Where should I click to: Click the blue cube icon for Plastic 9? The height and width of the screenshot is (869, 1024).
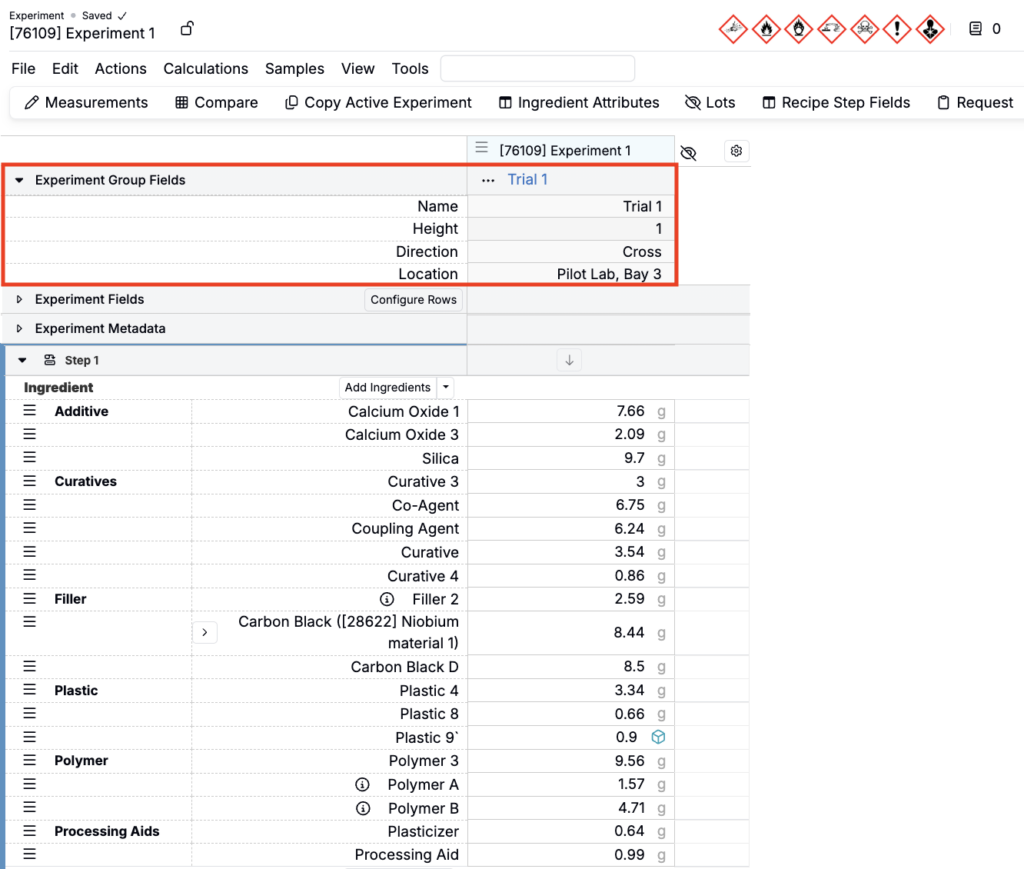[x=658, y=737]
